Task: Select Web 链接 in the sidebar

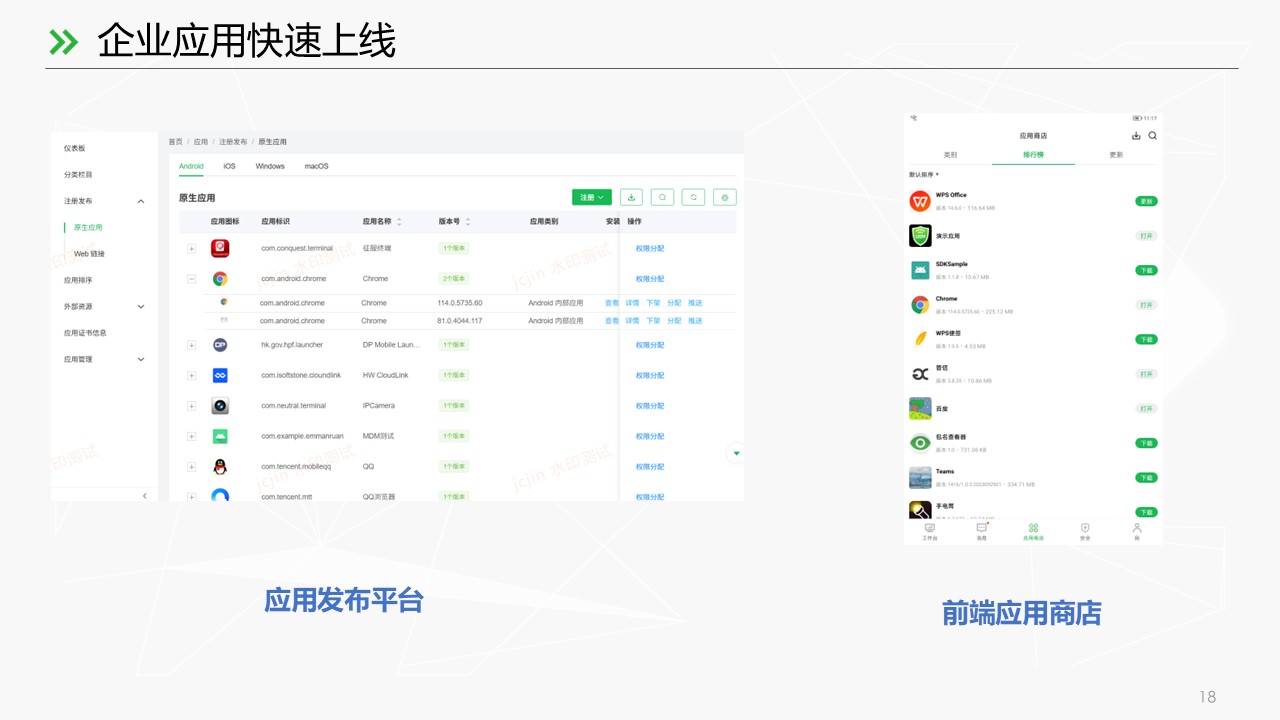Action: coord(89,254)
